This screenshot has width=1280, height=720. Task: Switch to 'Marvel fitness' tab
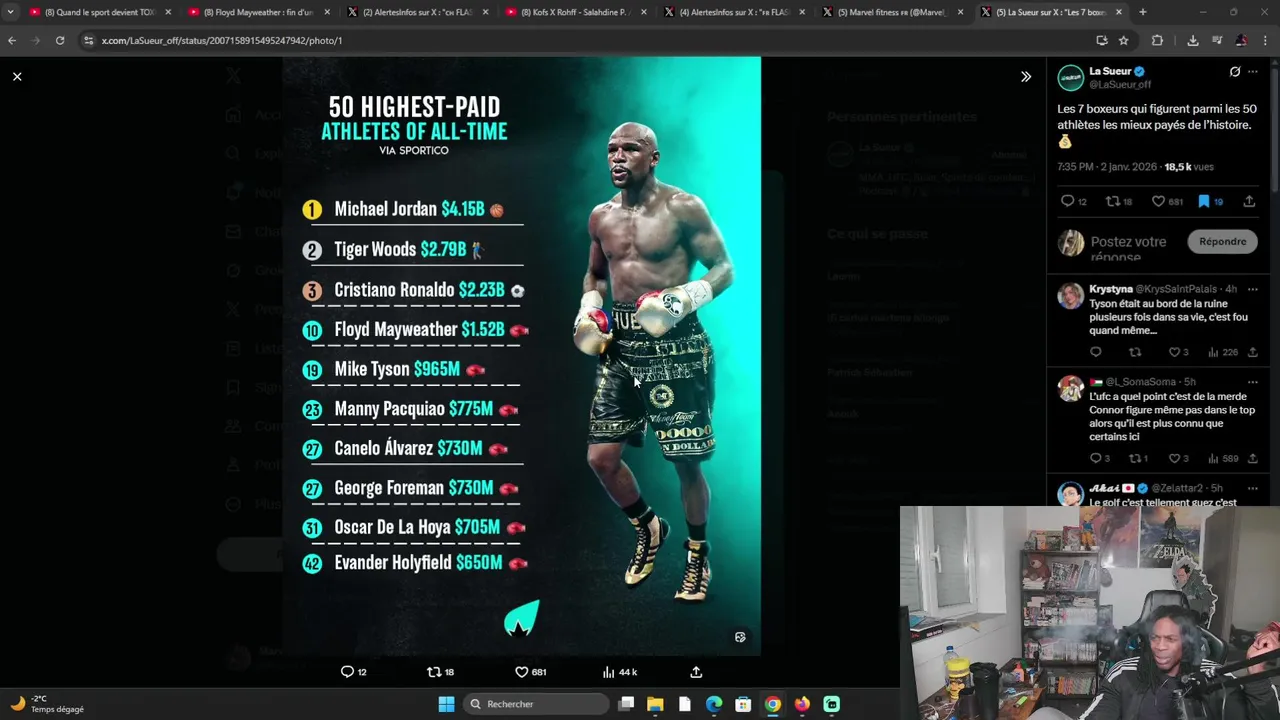[x=892, y=12]
